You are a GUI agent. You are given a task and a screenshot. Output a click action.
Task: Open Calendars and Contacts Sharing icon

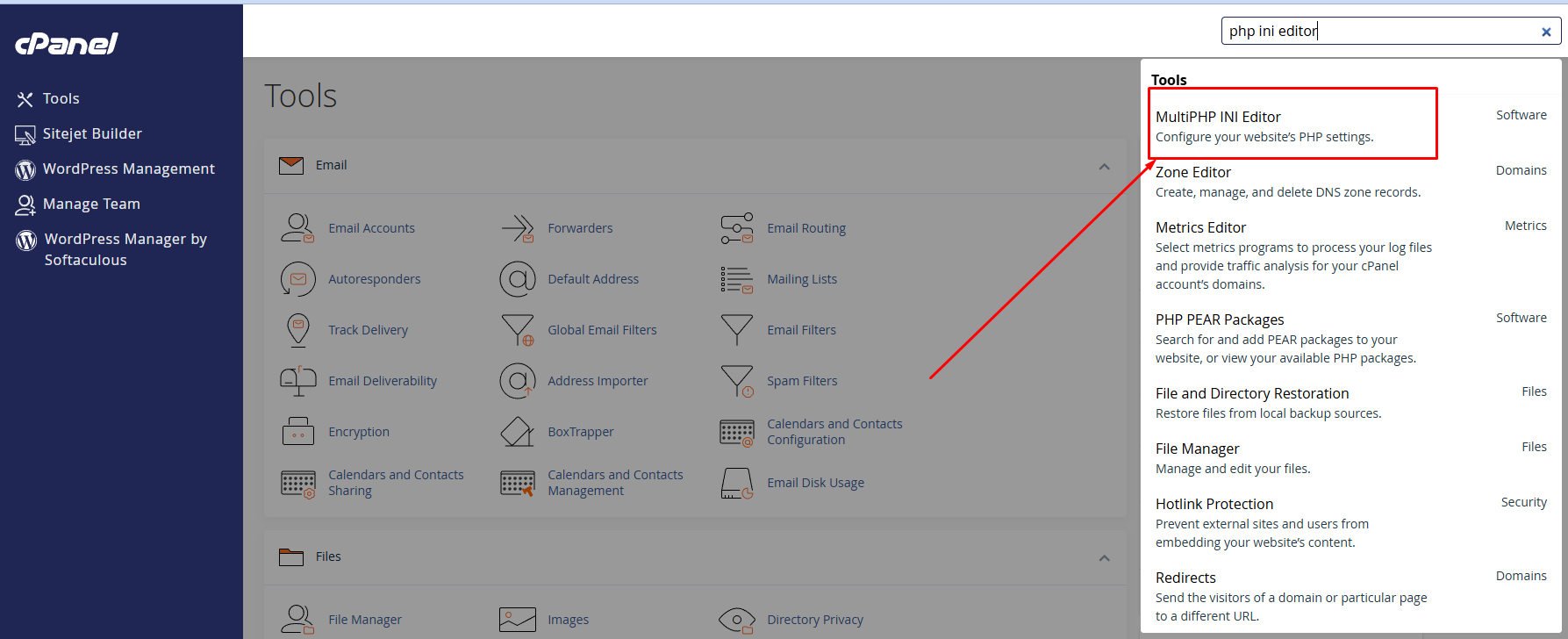pyautogui.click(x=297, y=483)
